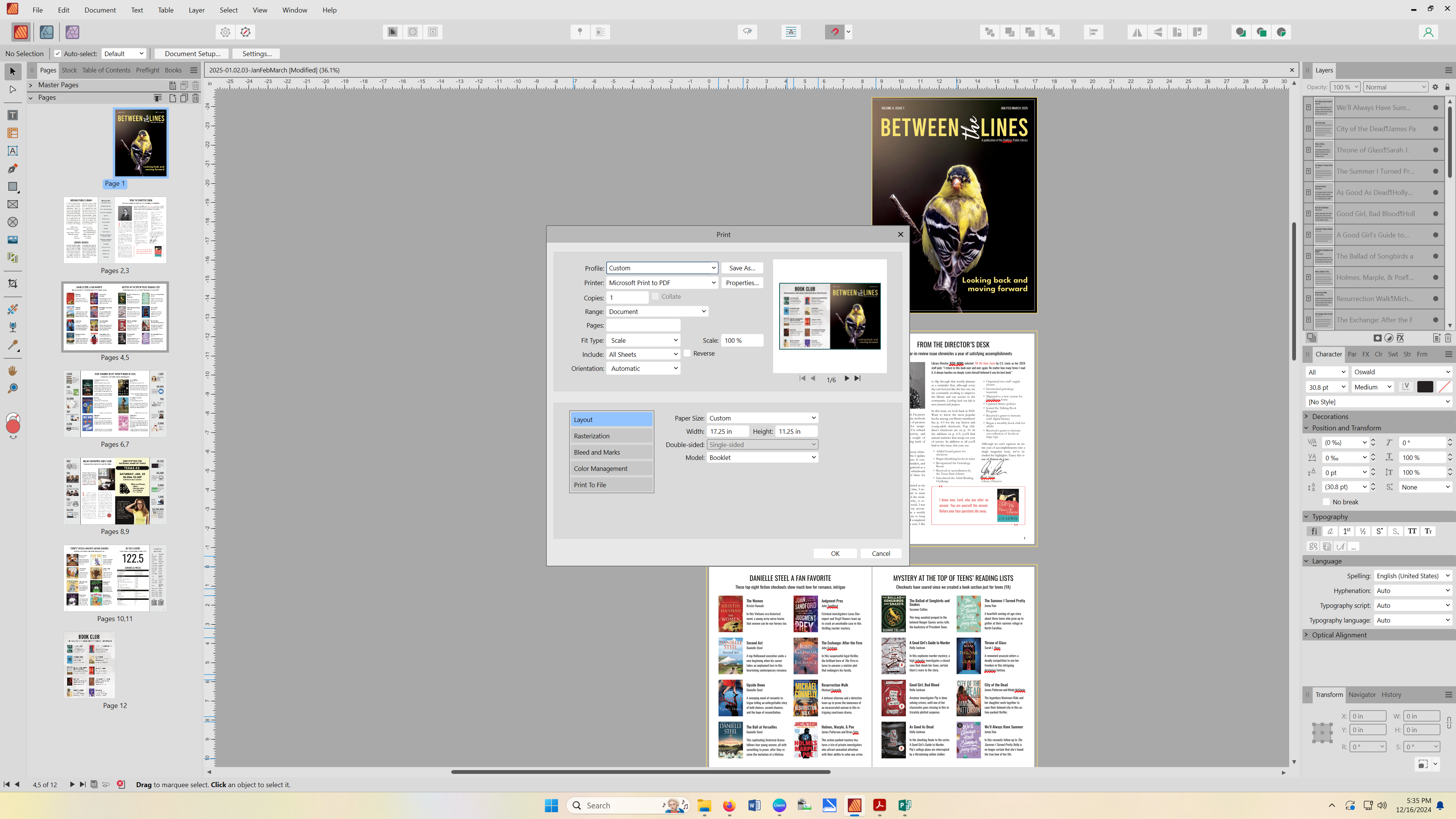Select the Vector Crop tool
The height and width of the screenshot is (819, 1456).
[13, 284]
